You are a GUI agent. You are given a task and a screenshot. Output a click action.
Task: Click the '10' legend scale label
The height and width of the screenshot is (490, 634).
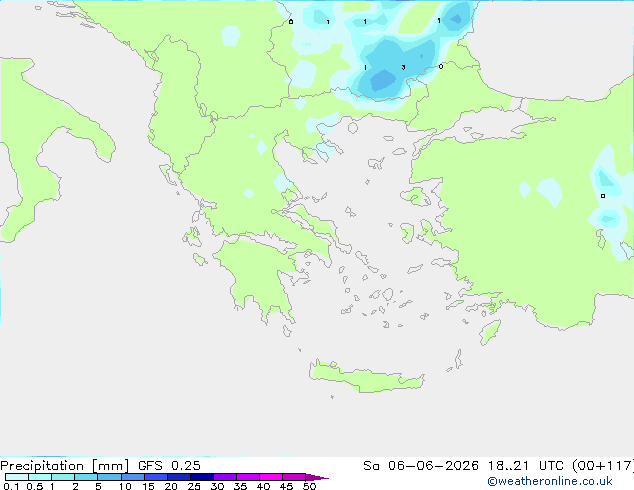125,486
